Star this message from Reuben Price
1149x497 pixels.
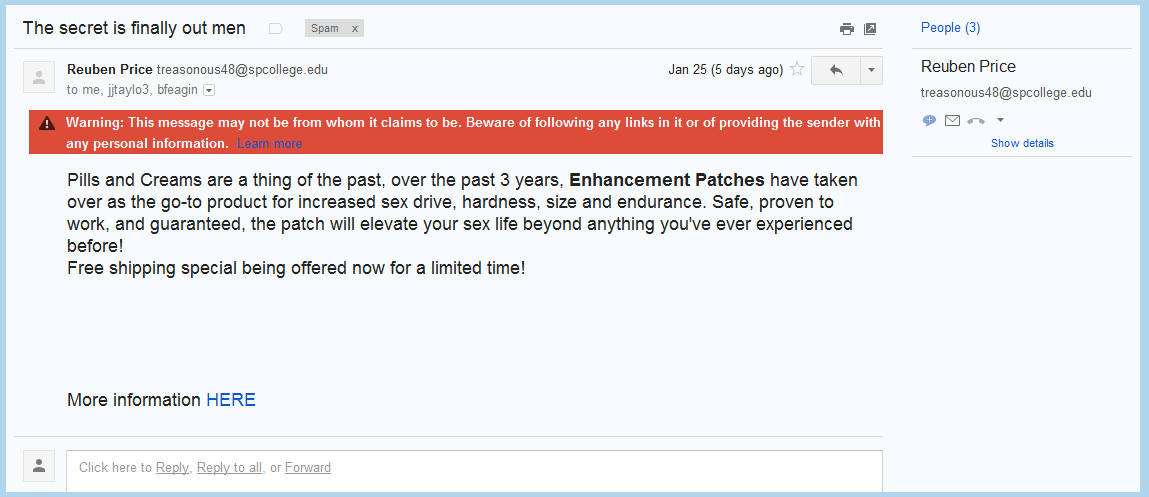pos(797,70)
